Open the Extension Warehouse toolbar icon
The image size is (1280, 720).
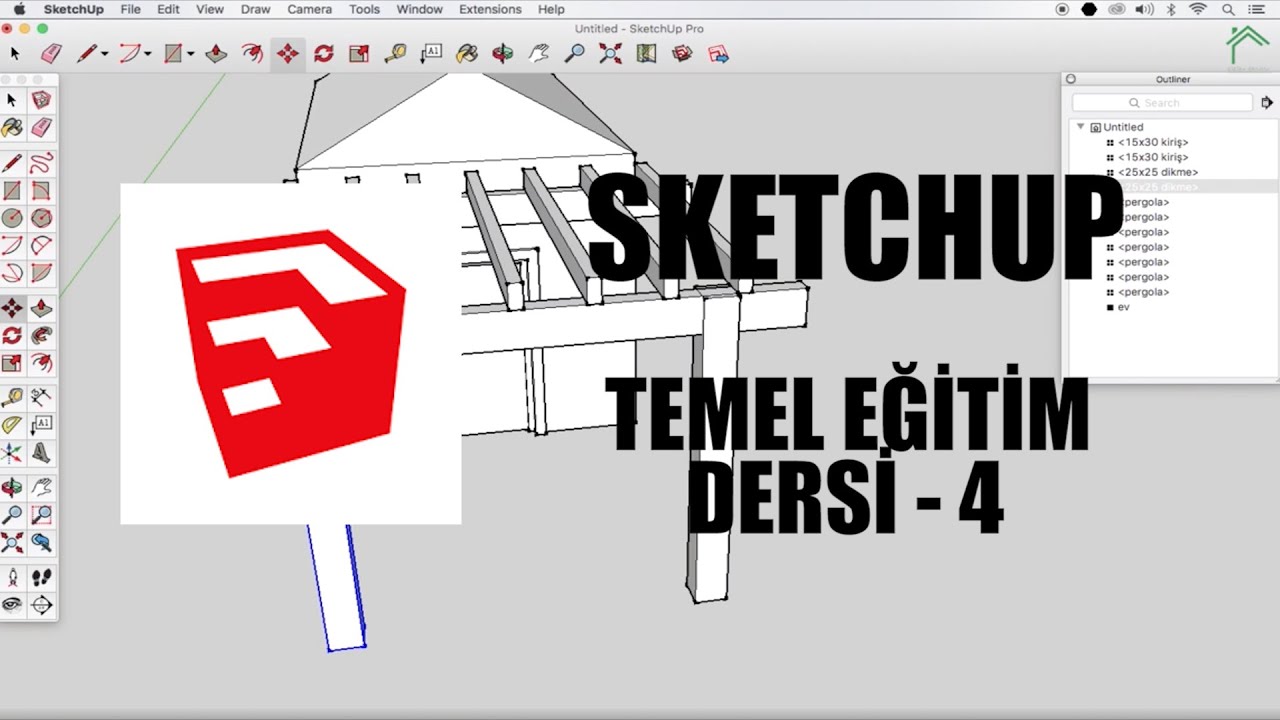718,53
